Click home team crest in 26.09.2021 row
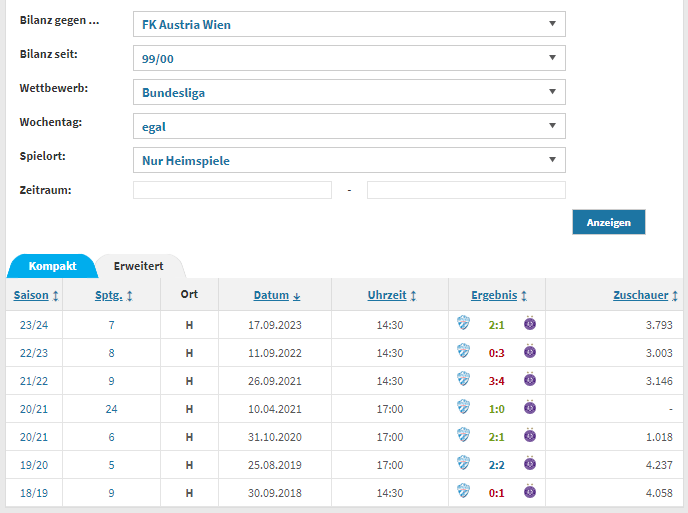This screenshot has width=688, height=513. tap(463, 380)
